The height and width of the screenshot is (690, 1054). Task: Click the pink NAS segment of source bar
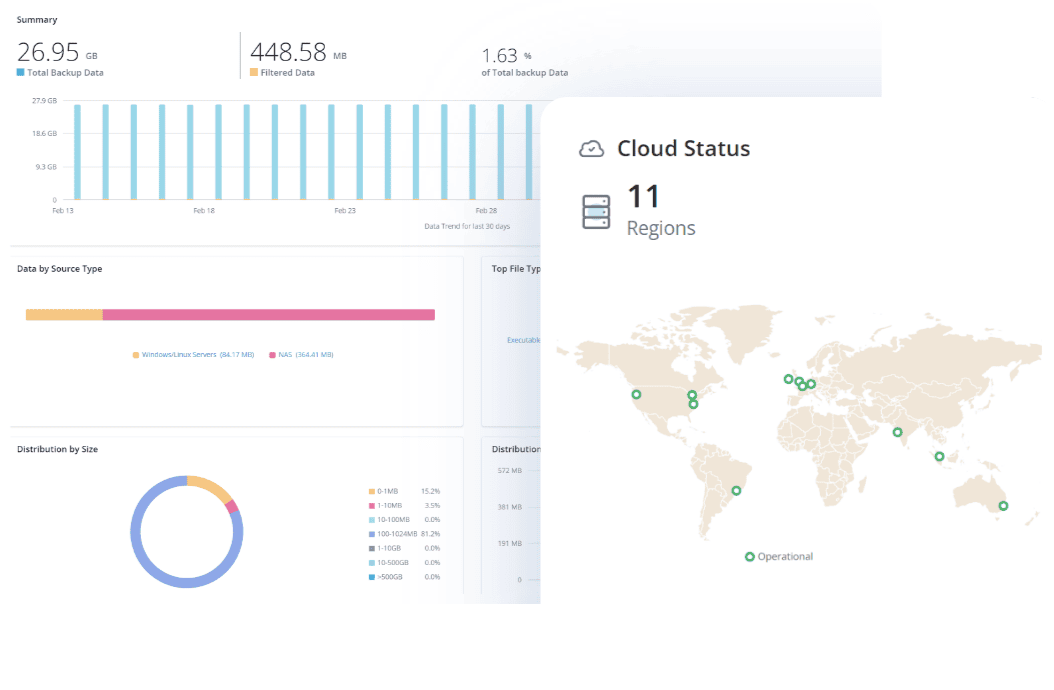(x=269, y=315)
